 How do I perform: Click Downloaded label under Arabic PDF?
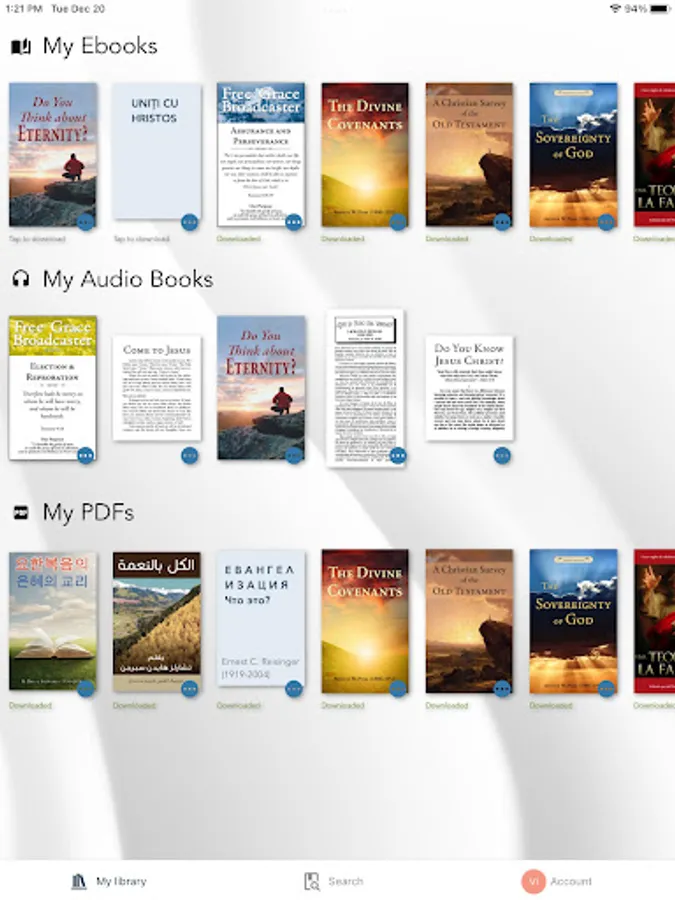pos(134,705)
